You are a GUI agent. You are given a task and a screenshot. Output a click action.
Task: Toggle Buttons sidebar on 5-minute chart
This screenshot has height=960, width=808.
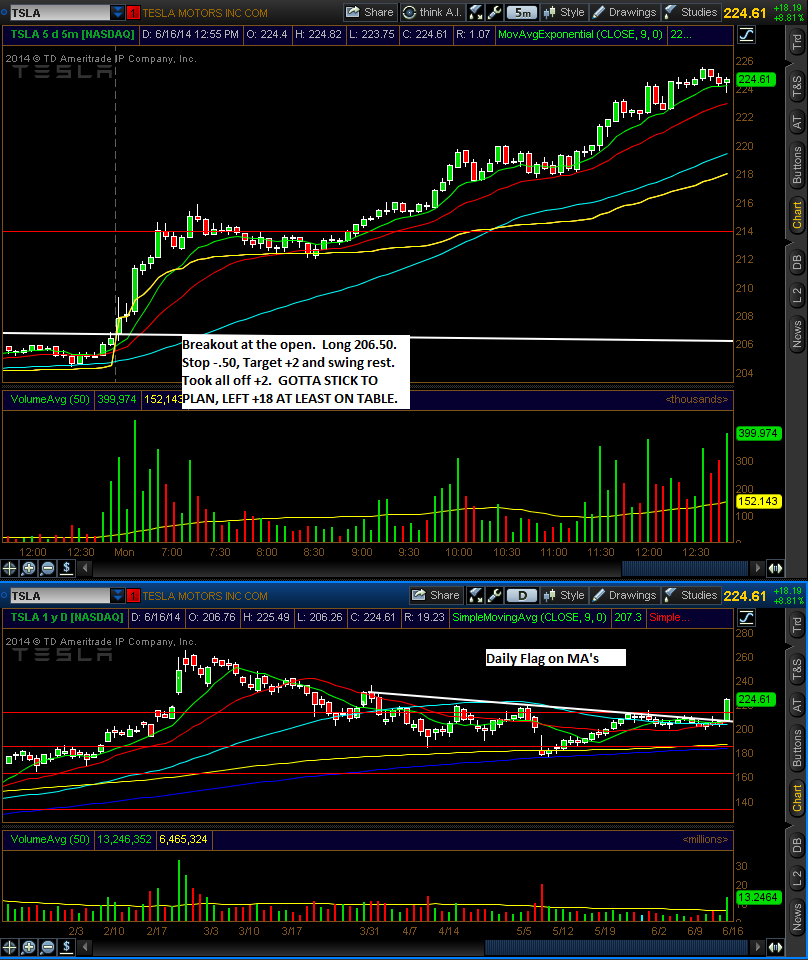(796, 165)
